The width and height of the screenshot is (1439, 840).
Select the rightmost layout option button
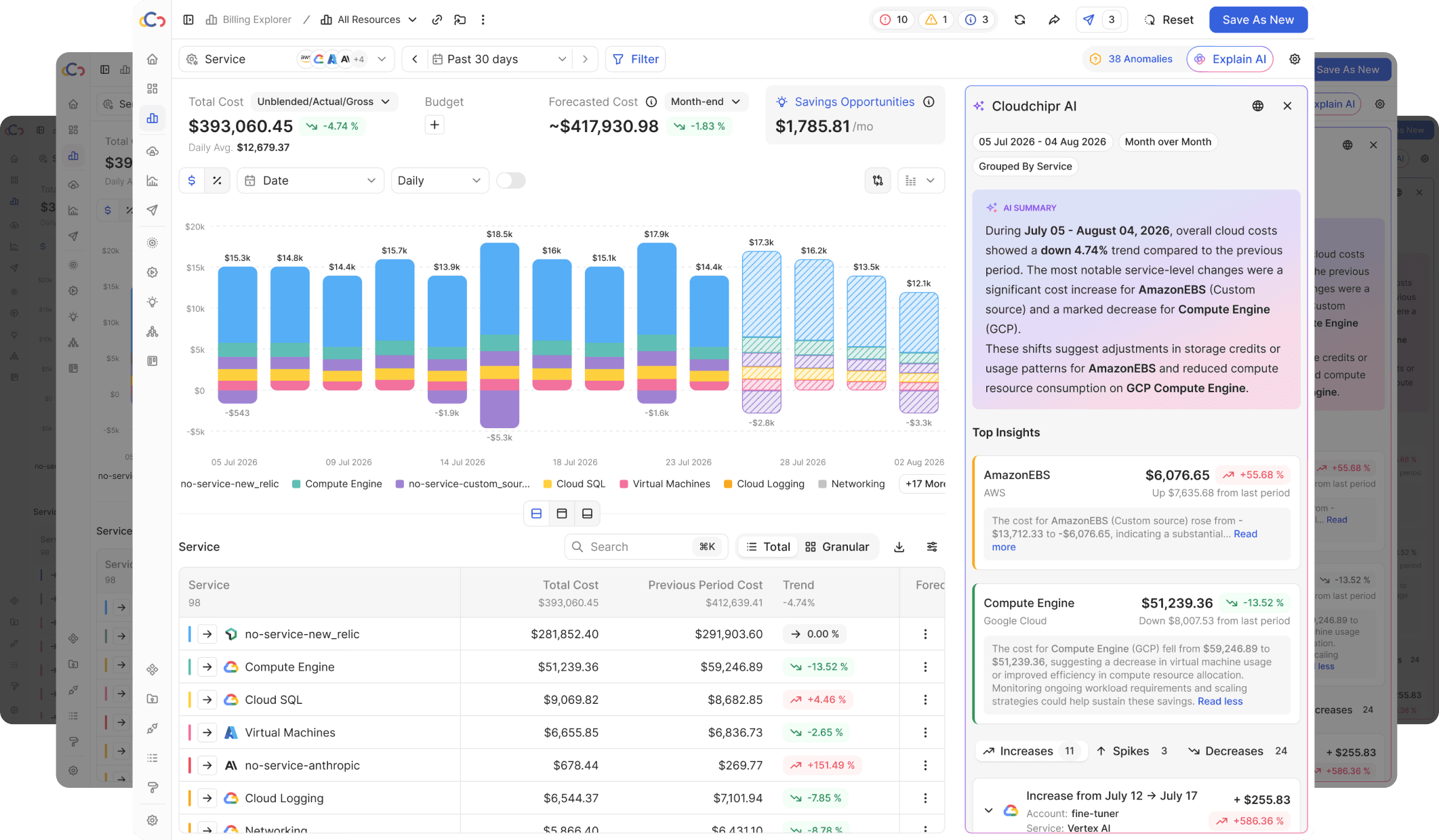[587, 513]
